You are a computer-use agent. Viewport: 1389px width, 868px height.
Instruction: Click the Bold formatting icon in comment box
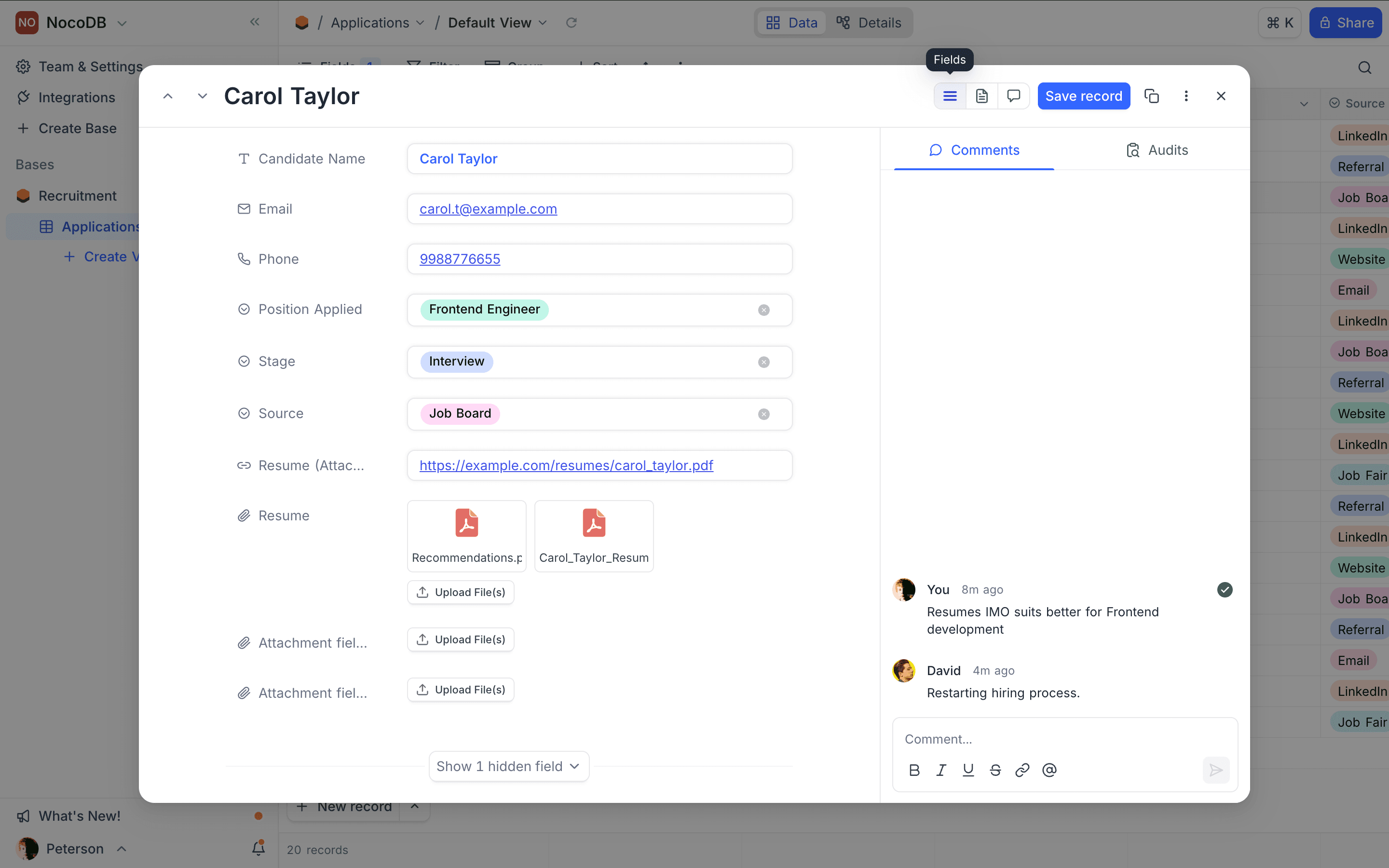pyautogui.click(x=914, y=770)
